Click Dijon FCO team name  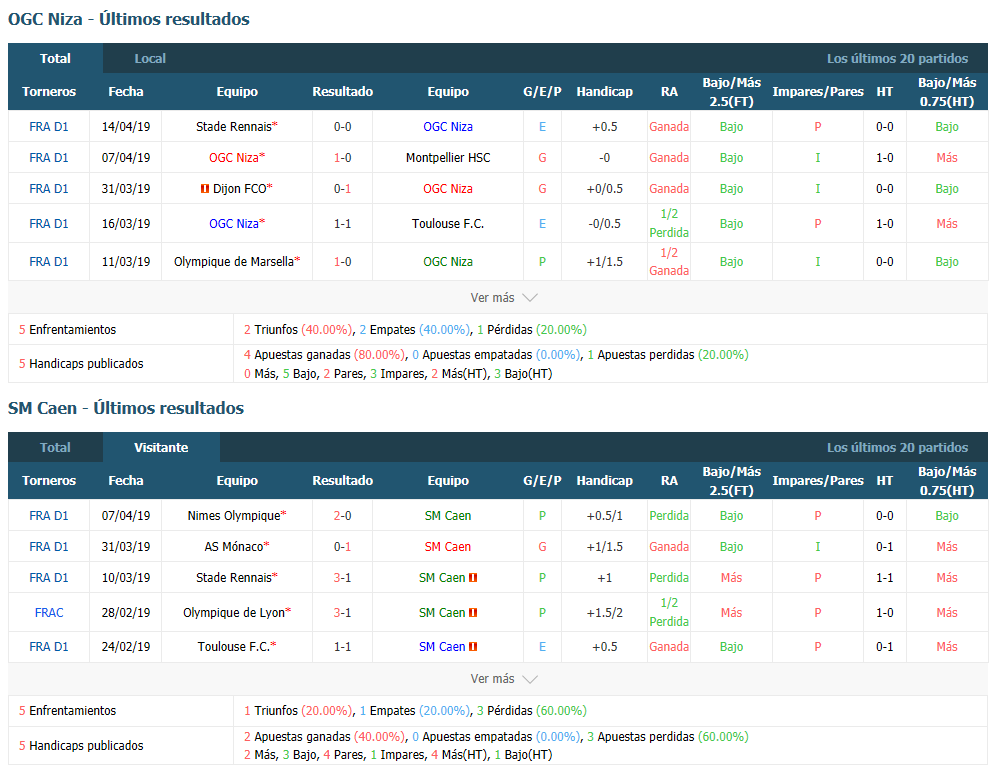click(239, 189)
